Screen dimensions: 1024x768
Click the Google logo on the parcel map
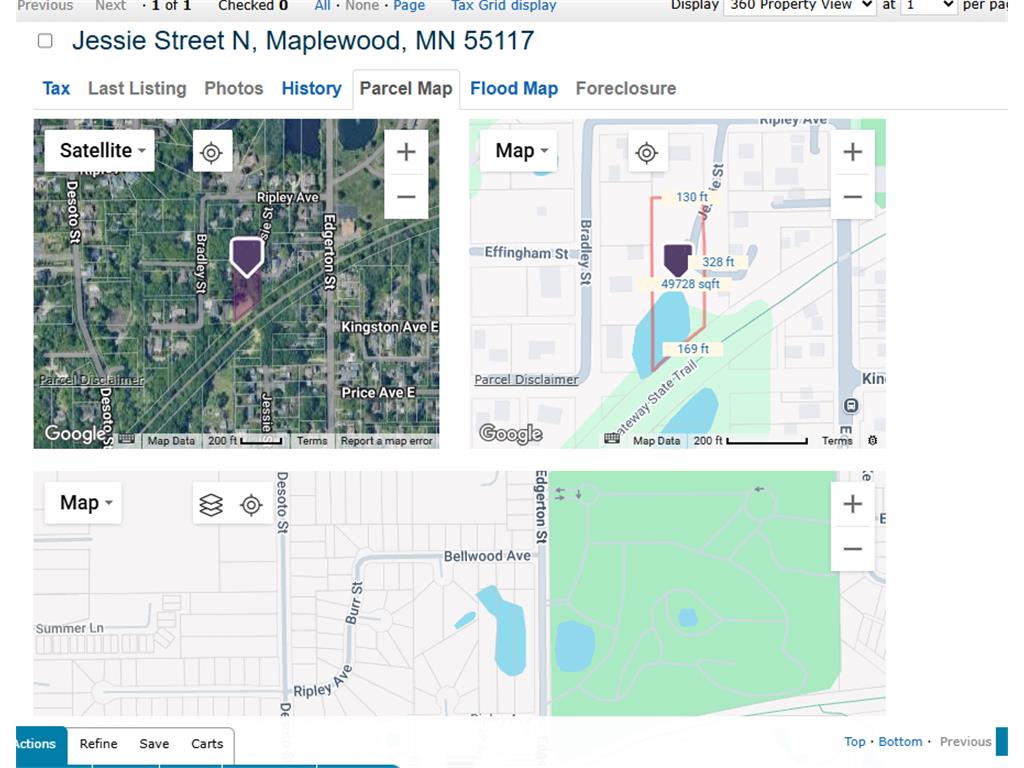[x=511, y=433]
